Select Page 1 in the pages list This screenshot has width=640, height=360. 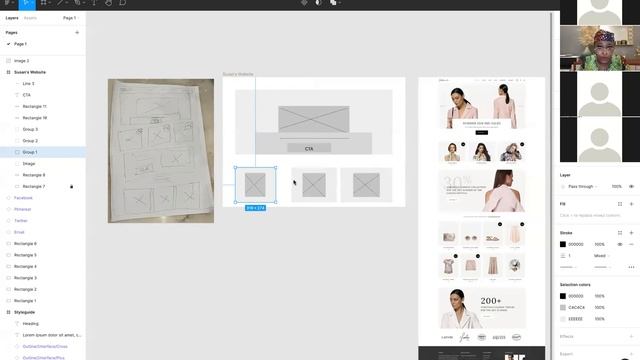coord(20,44)
